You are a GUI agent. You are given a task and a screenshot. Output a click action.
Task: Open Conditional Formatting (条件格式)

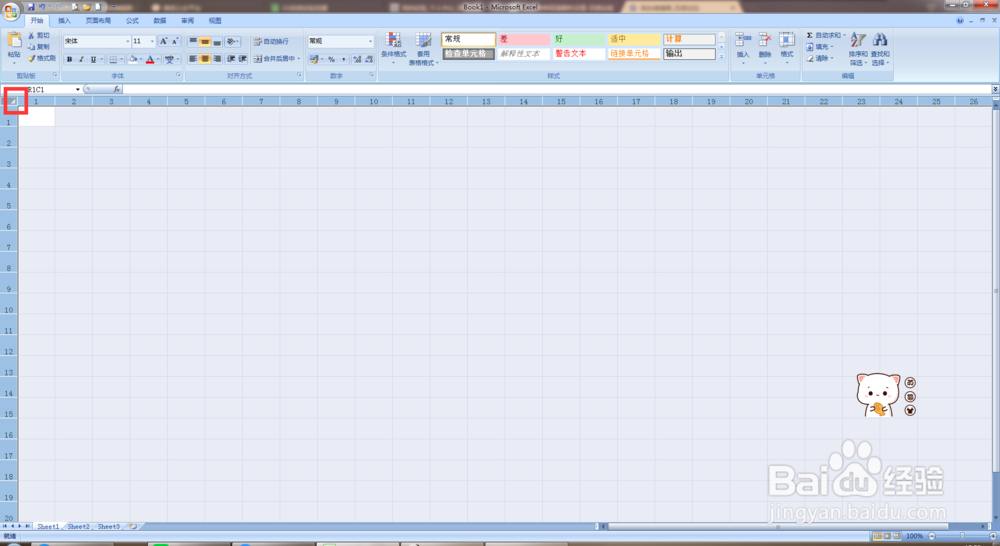coord(393,48)
